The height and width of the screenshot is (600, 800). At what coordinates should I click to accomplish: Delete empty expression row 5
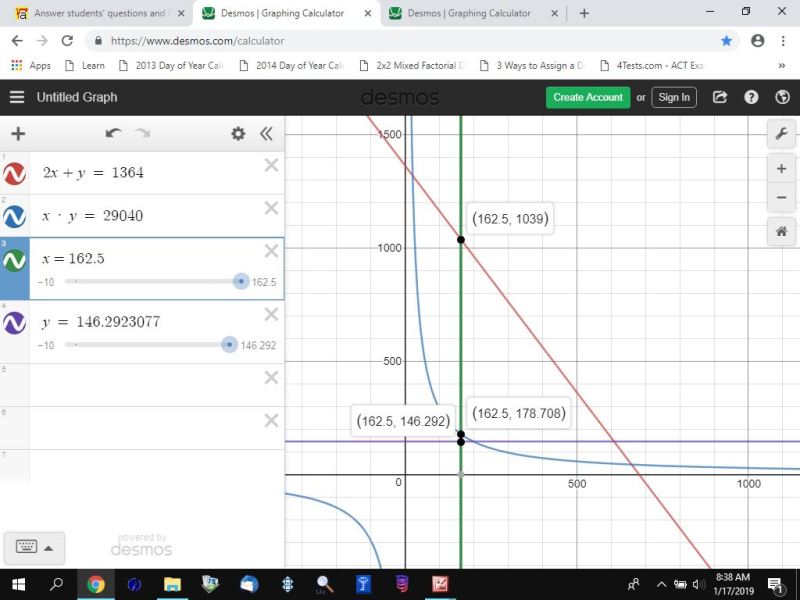click(271, 377)
